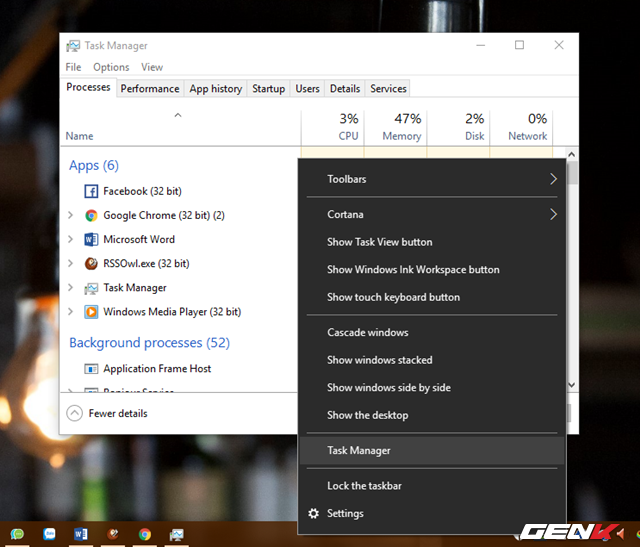This screenshot has width=640, height=547.
Task: Maximize the Task Manager window
Action: (x=519, y=45)
